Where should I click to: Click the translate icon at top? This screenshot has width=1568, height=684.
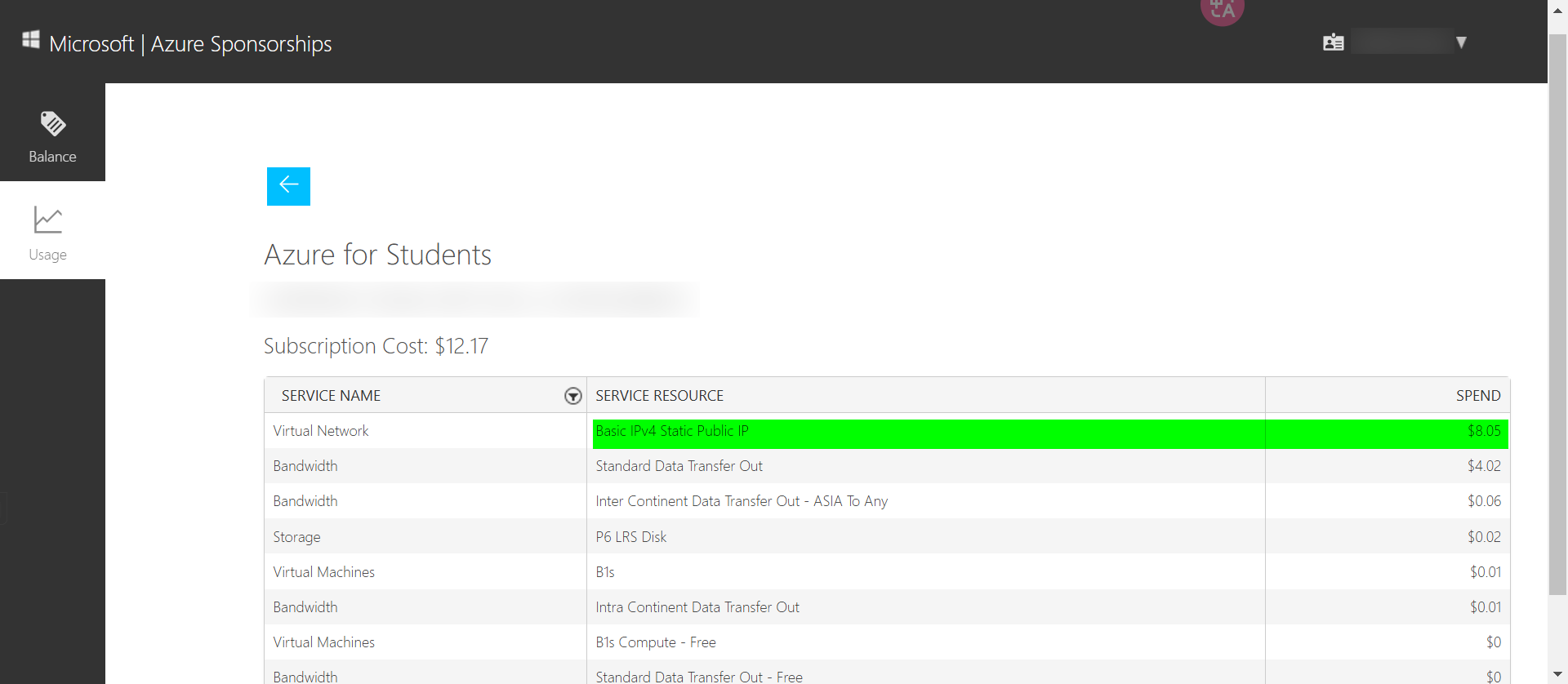coord(1223,11)
